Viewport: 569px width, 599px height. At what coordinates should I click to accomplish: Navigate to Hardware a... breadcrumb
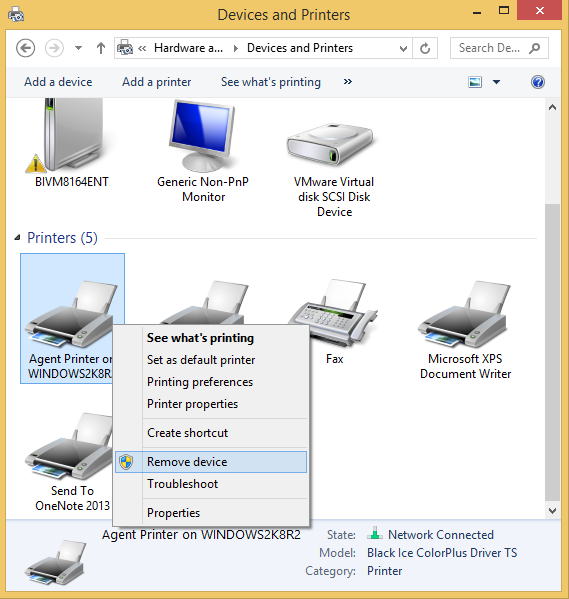(188, 48)
